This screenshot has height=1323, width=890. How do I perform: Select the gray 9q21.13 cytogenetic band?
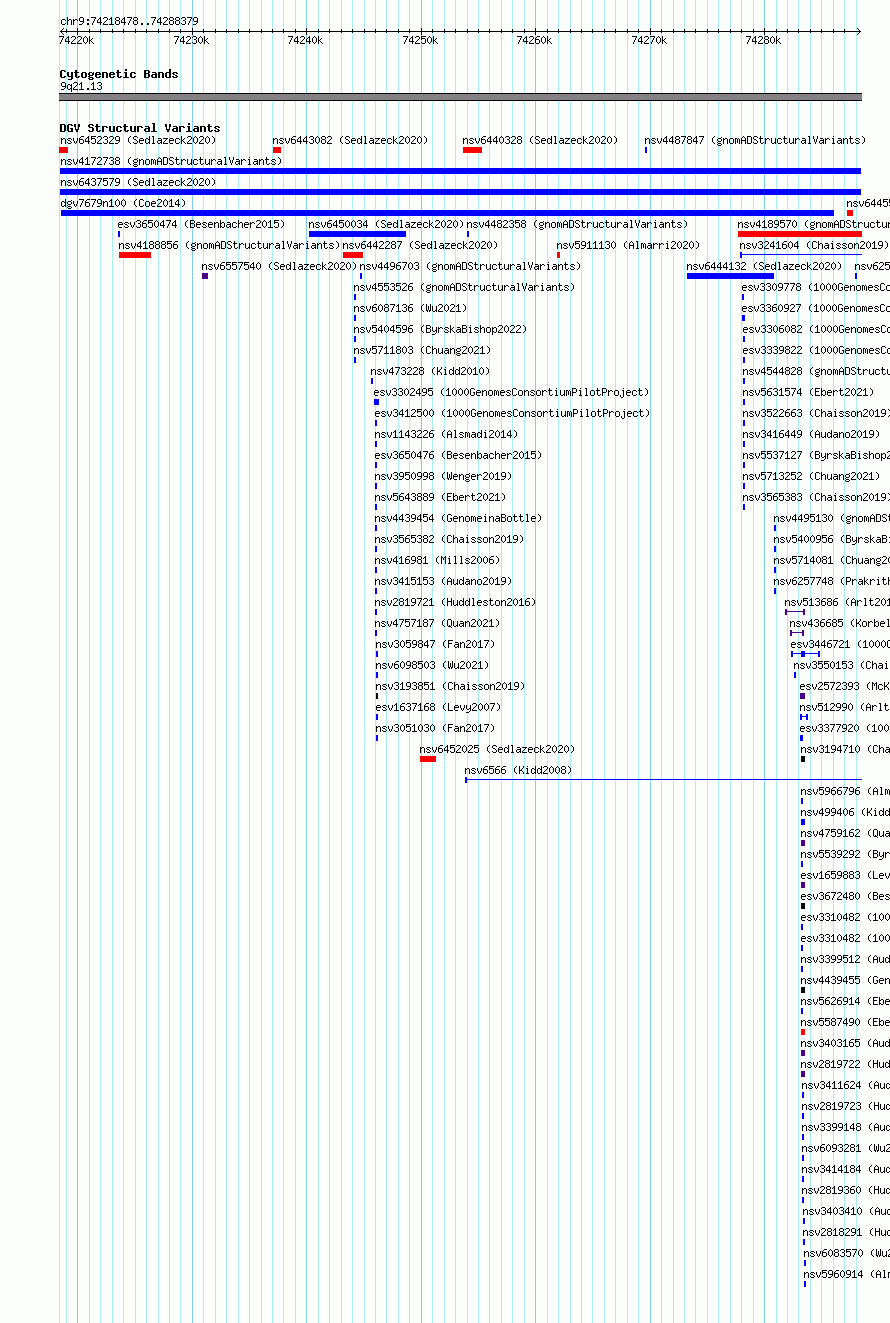coord(460,97)
